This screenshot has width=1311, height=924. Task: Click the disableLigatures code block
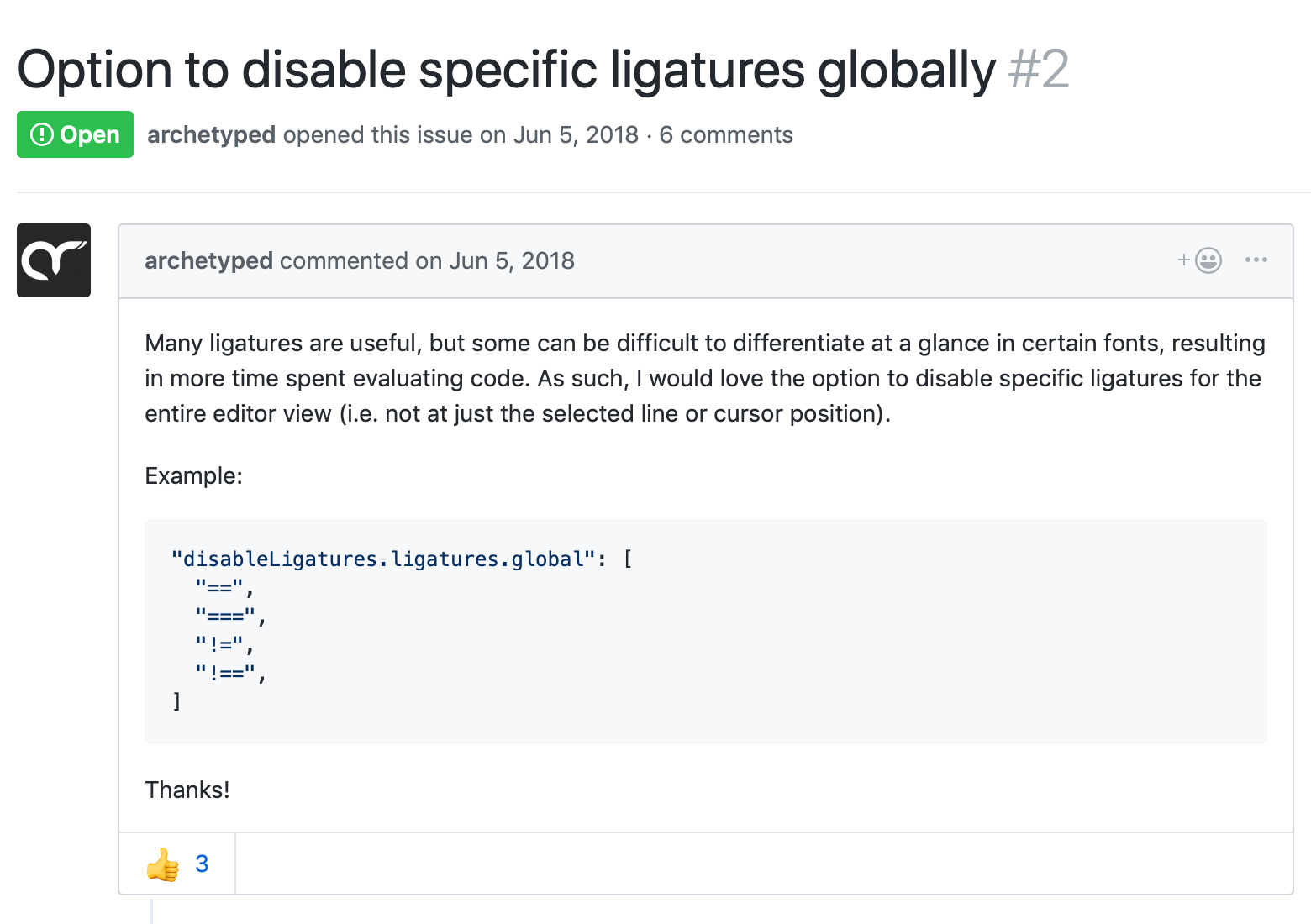706,632
